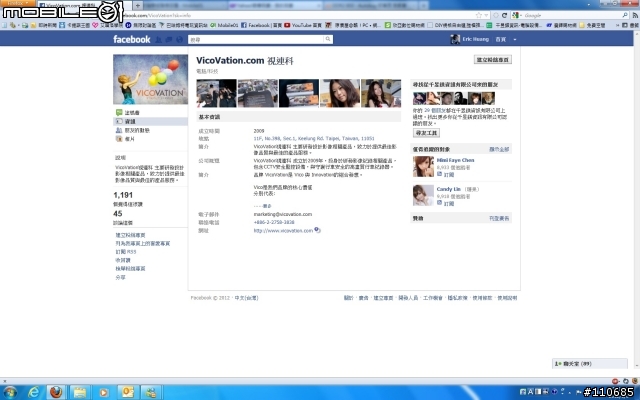Screen dimensions: 640x400
Task: Click the share (分享) link in sidebar
Action: pyautogui.click(x=120, y=277)
